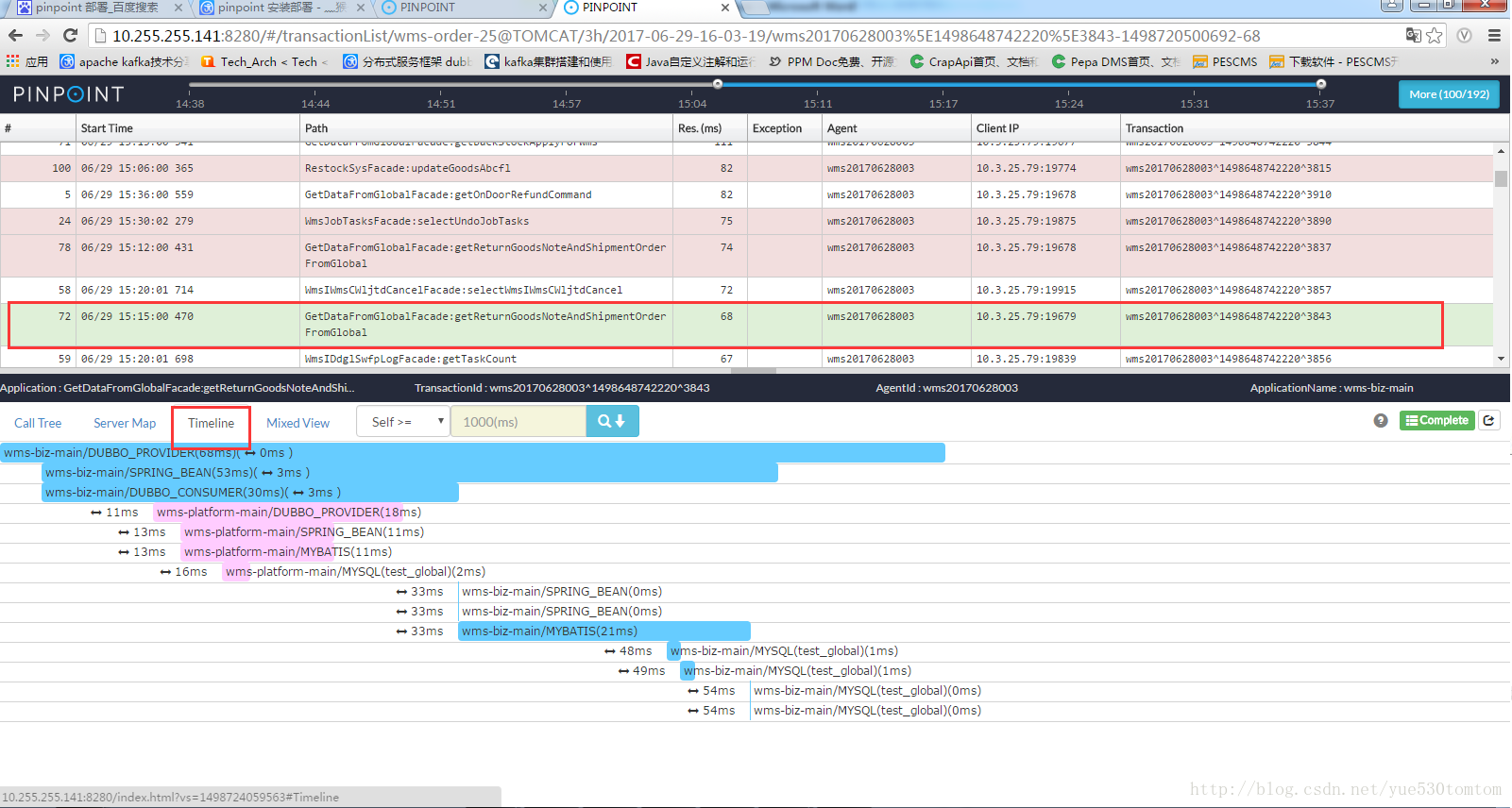Show more bookmarks with the double chevron

point(1494,61)
